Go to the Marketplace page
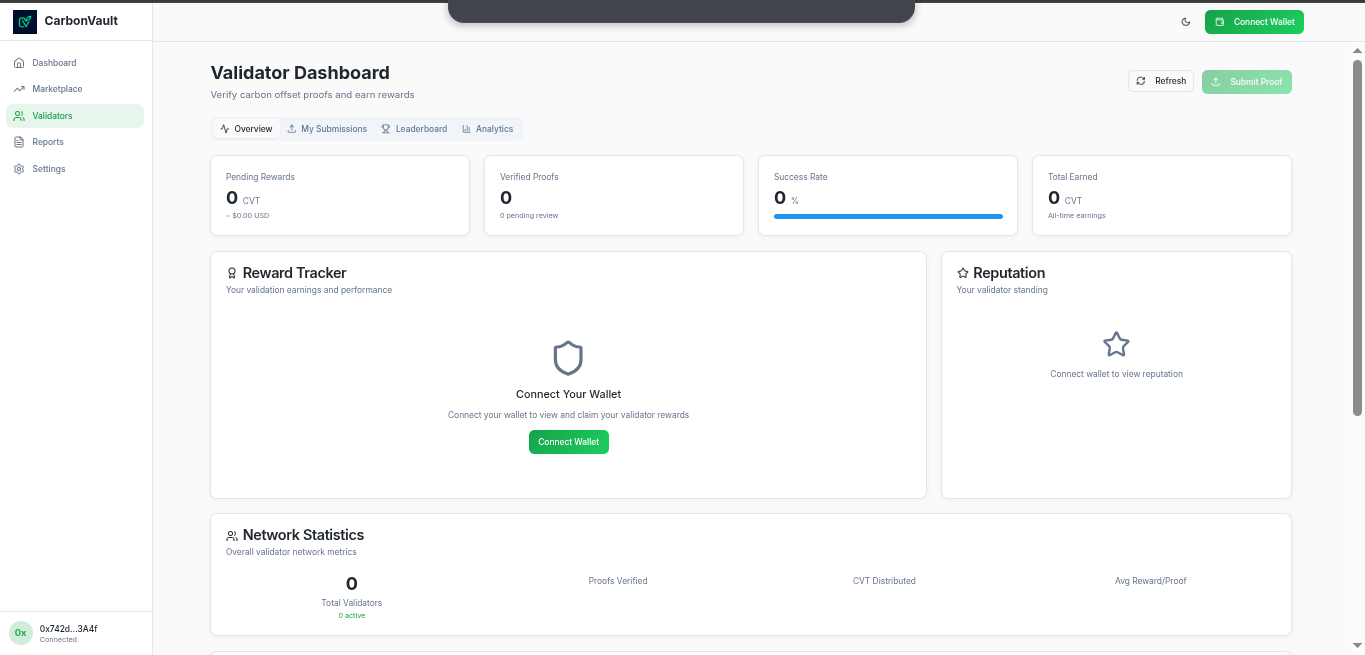This screenshot has width=1365, height=655. pyautogui.click(x=57, y=89)
